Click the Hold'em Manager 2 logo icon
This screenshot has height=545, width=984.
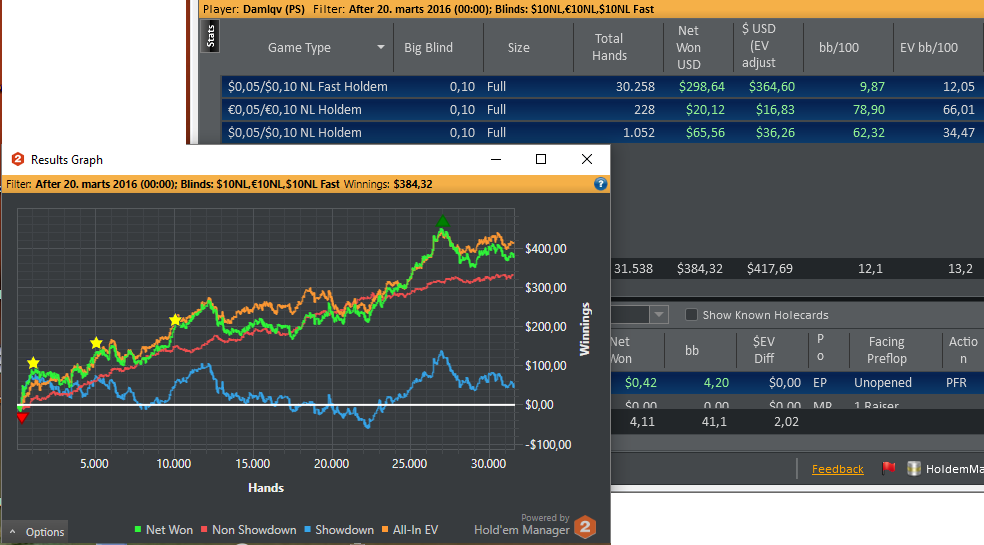tap(585, 527)
